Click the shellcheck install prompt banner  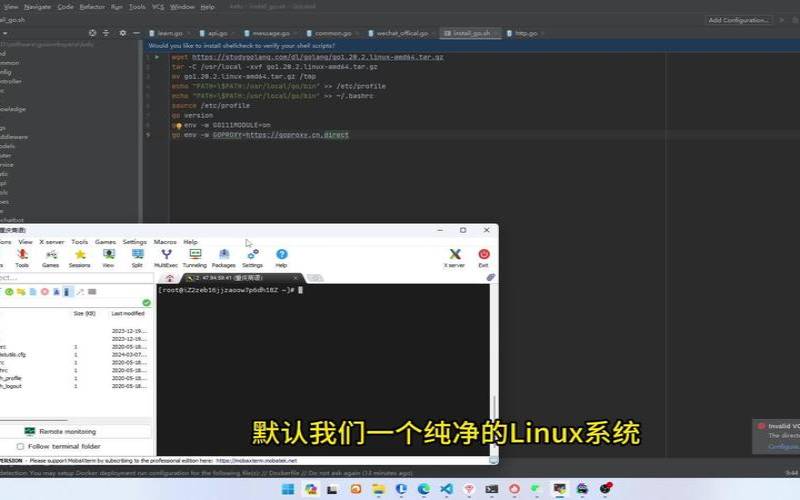471,46
